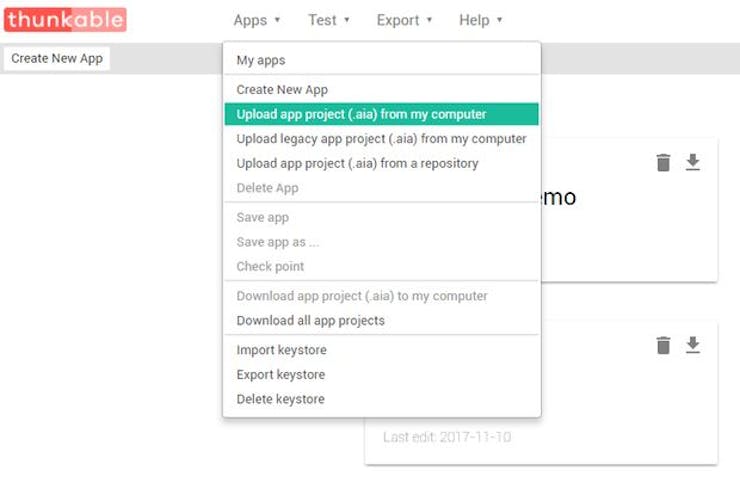Viewport: 740px width, 483px height.
Task: Delete the top app card with trash icon
Action: tap(663, 163)
